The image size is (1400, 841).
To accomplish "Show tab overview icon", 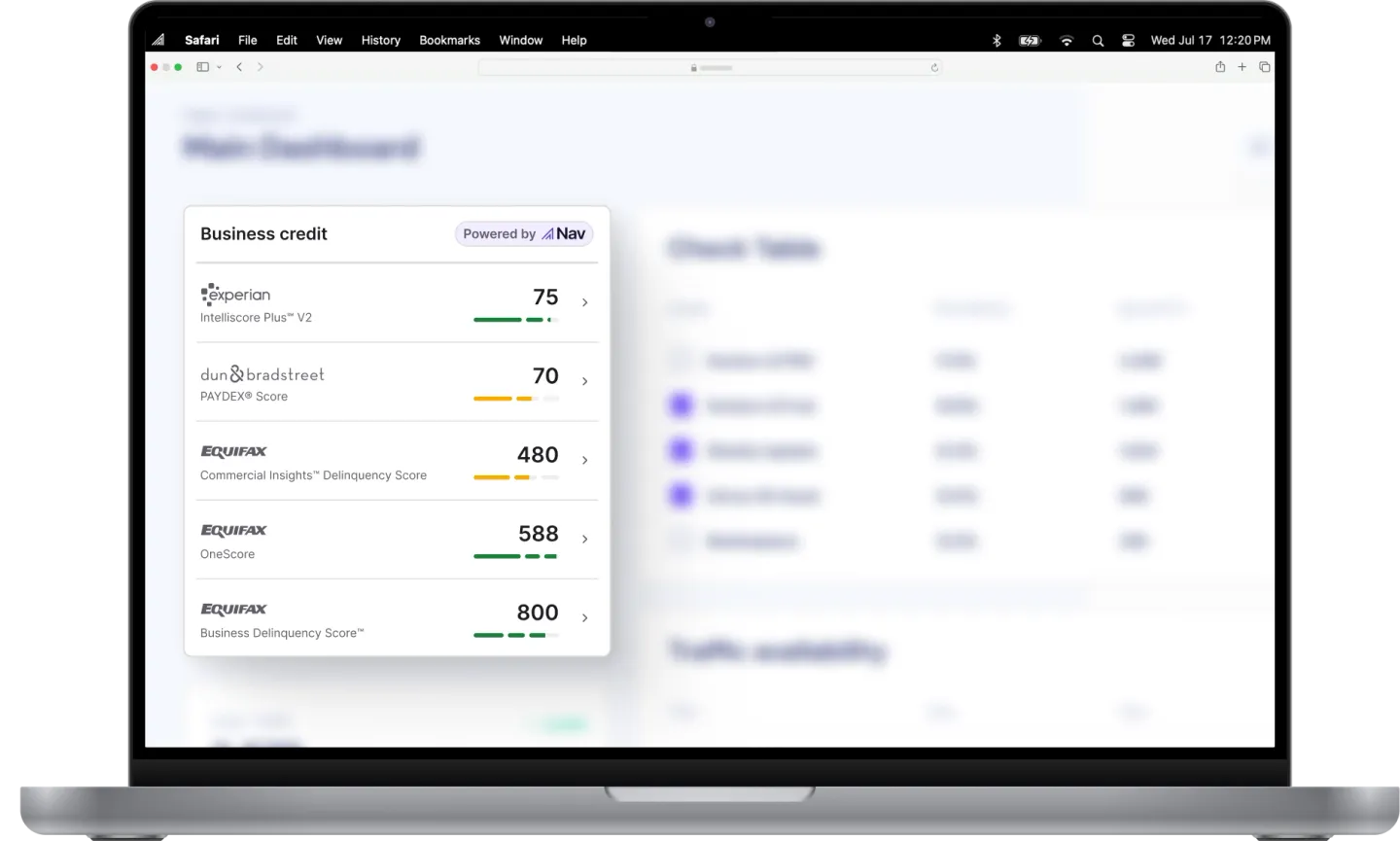I will tap(1265, 66).
